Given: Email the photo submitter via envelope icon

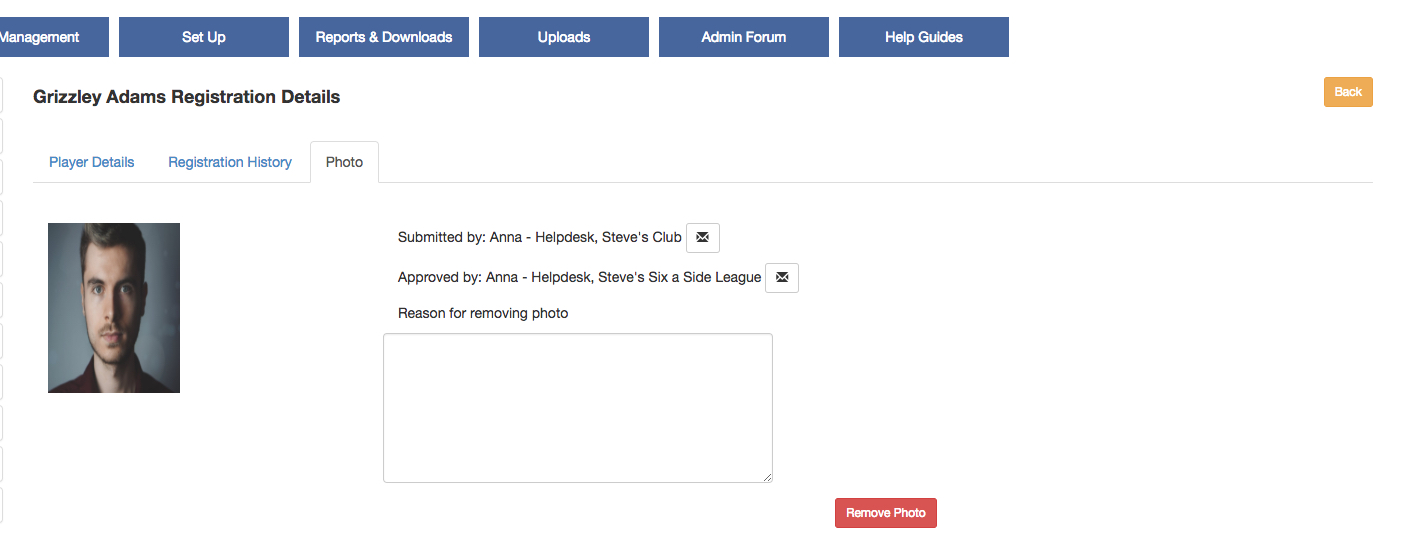Looking at the screenshot, I should 702,238.
